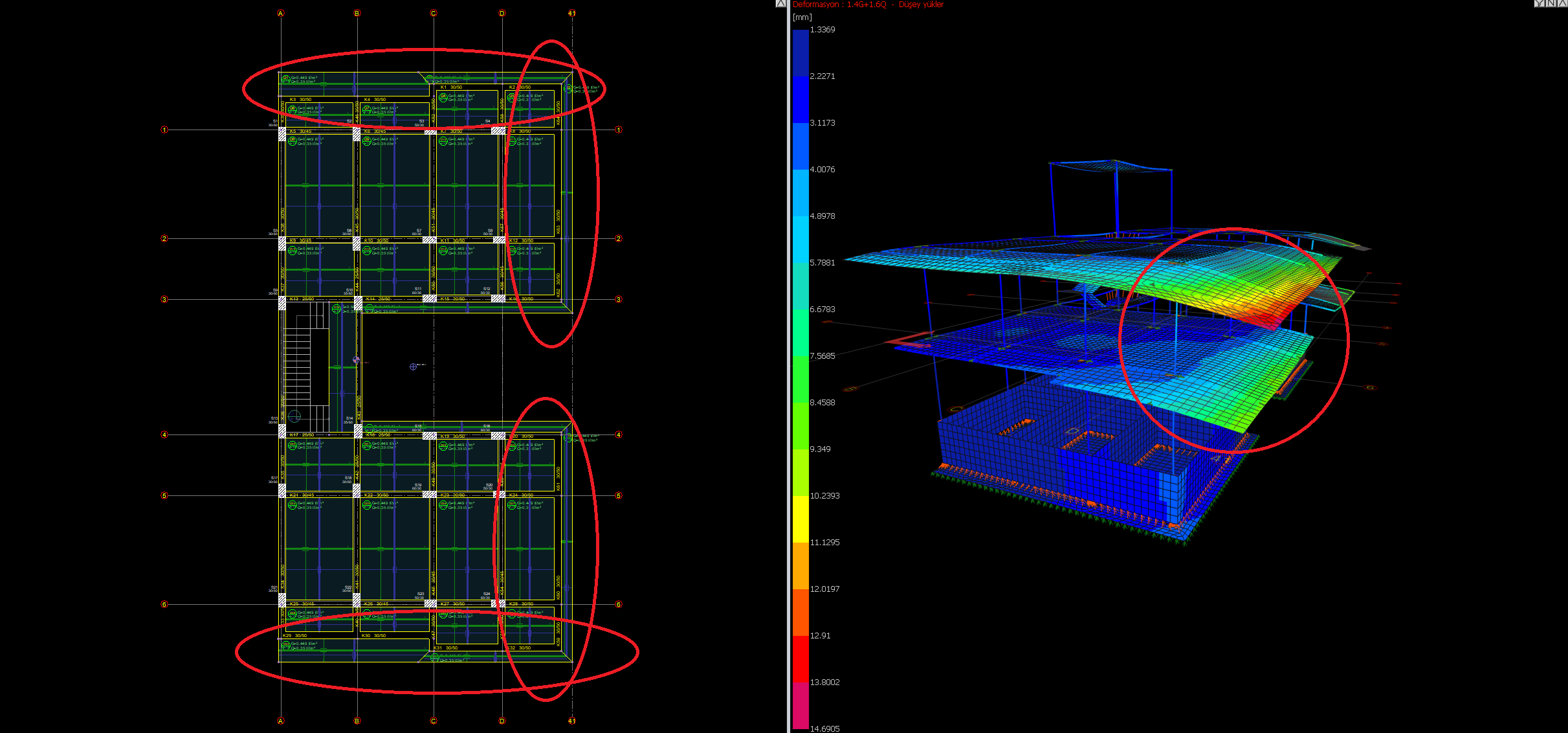Click the up-arrow icon at top-right corner
Image resolution: width=1568 pixels, height=733 pixels.
point(1562,3)
